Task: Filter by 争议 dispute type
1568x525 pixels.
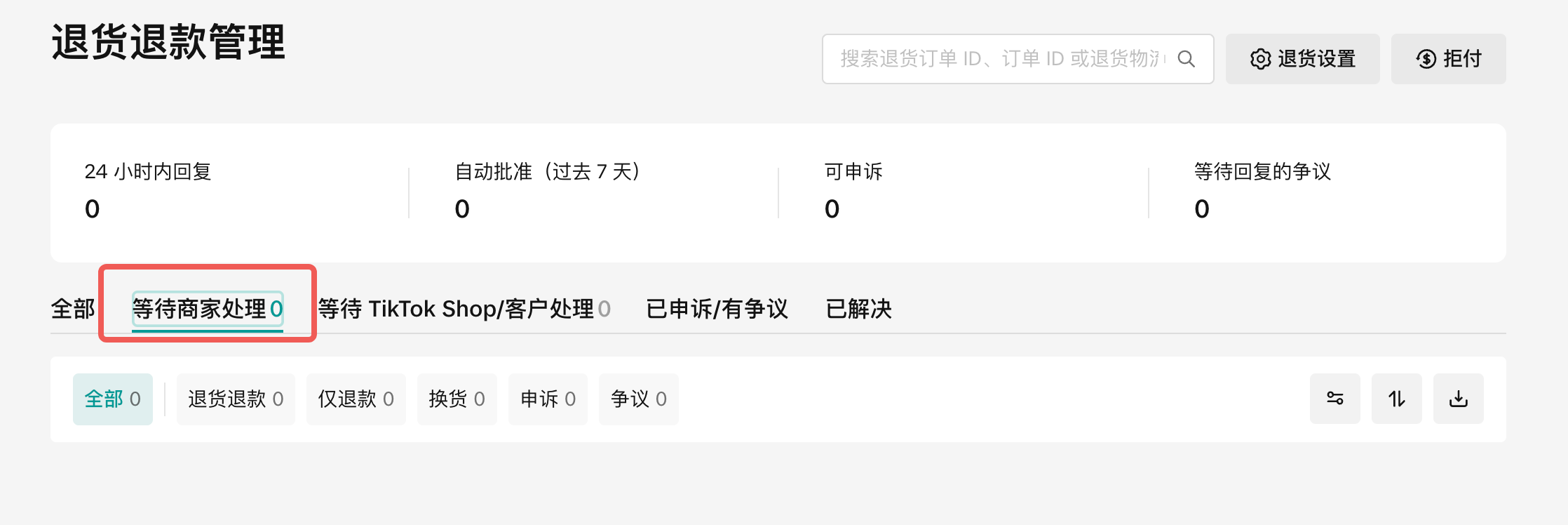Action: [638, 399]
